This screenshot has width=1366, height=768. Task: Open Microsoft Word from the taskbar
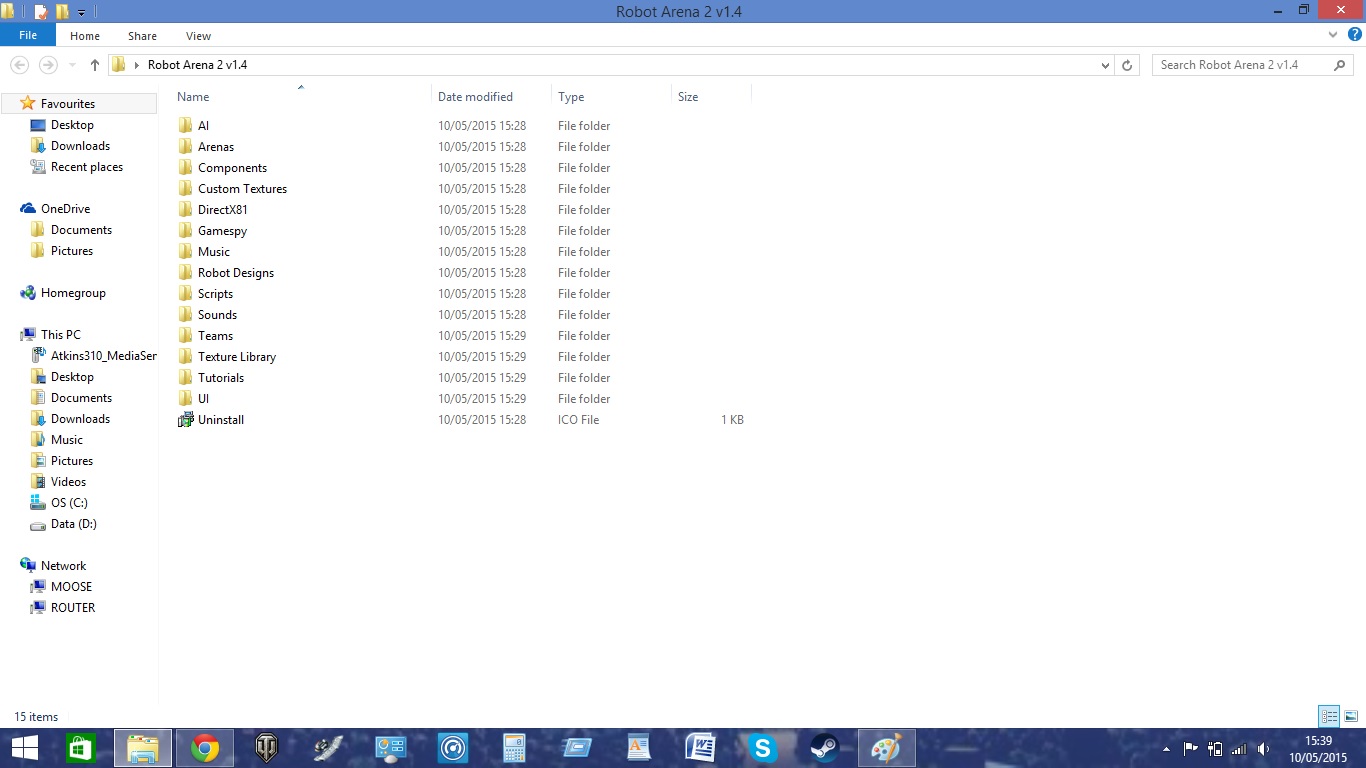(x=700, y=748)
